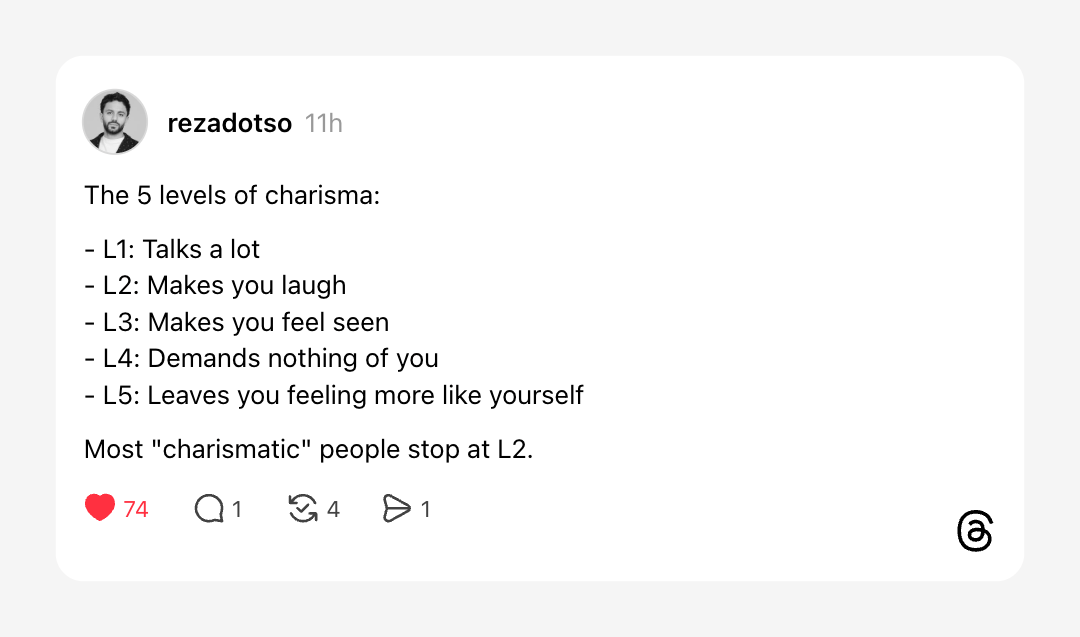Open the comment bubble reply icon

point(208,509)
